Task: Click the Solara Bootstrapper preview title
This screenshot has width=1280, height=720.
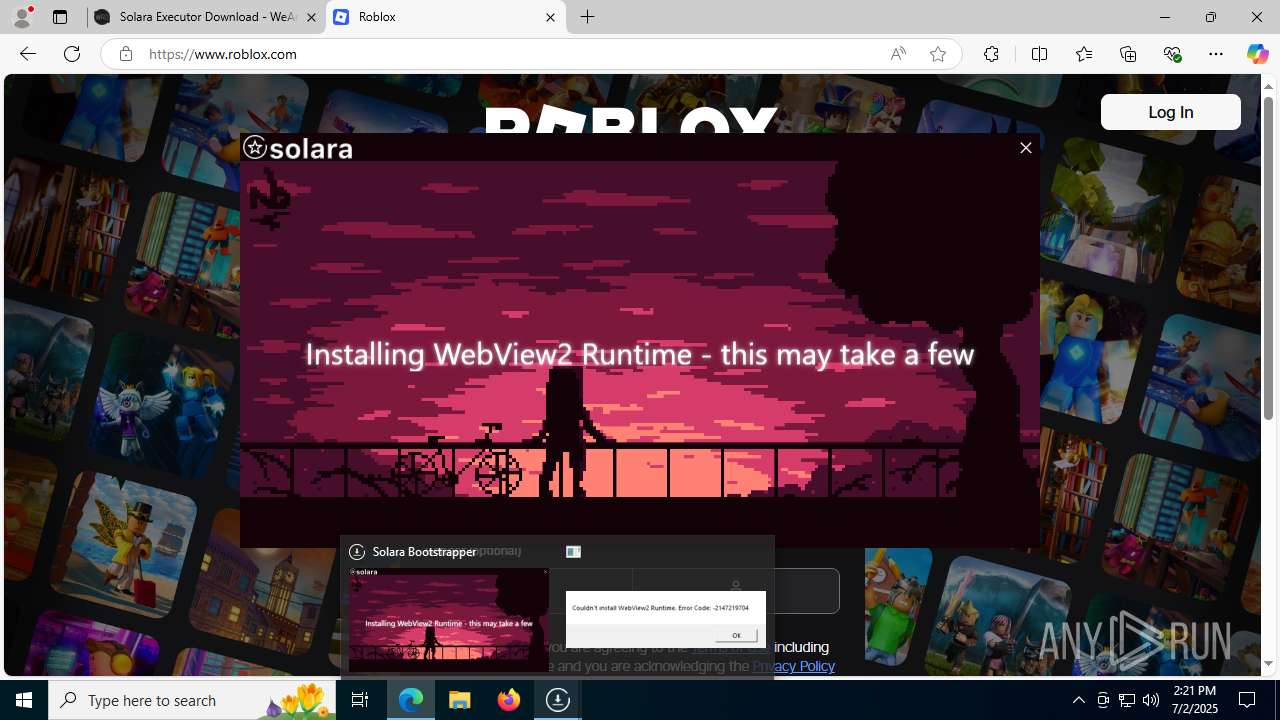Action: [424, 551]
